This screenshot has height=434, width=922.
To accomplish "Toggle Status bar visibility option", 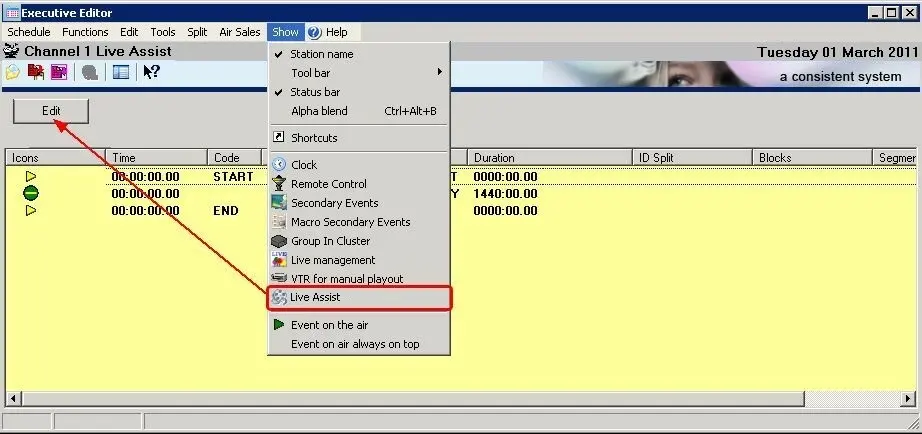I will point(315,92).
